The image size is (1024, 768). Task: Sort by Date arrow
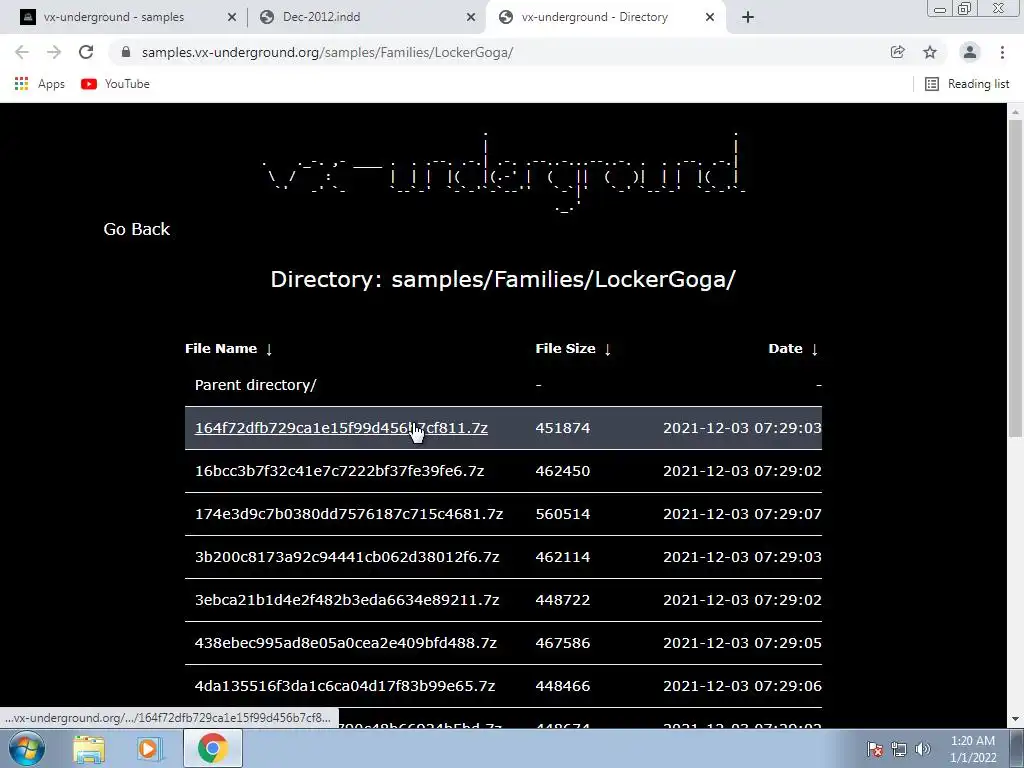click(814, 349)
